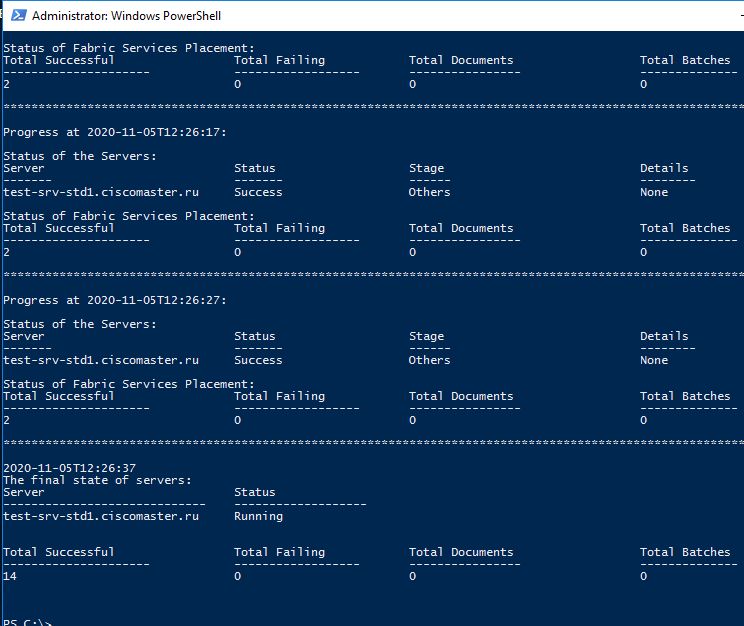
Task: Click the 'Status' header above 'Running'
Action: [x=255, y=492]
